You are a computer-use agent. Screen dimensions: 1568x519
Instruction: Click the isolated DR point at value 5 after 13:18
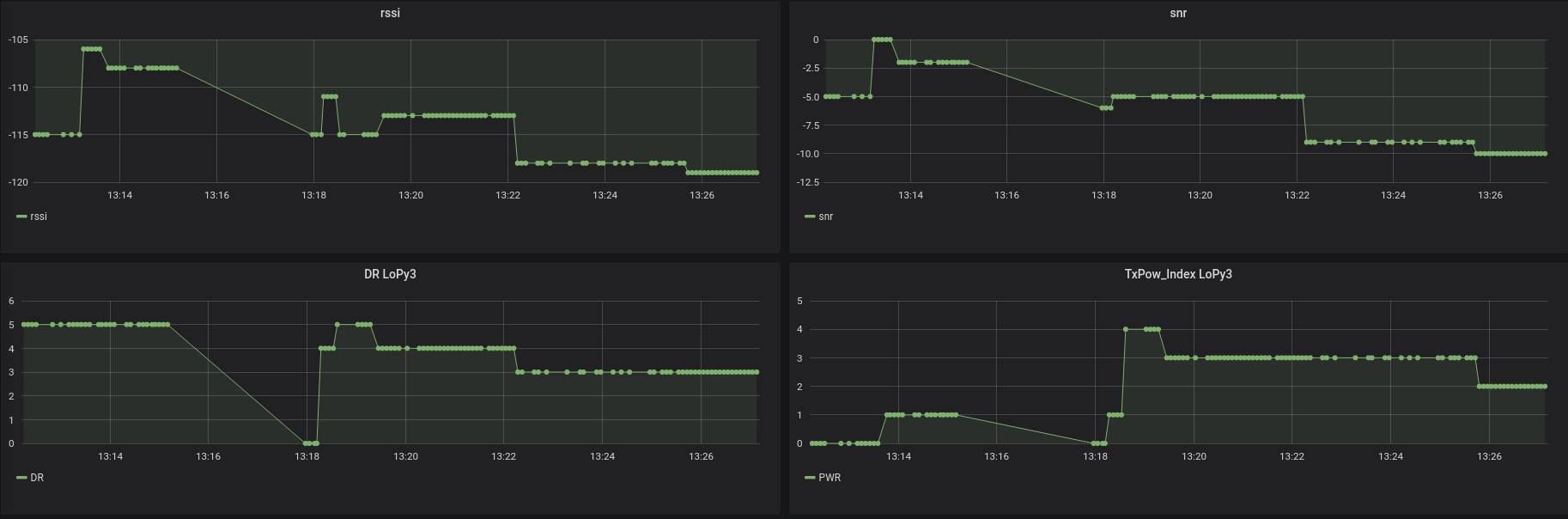pos(337,325)
